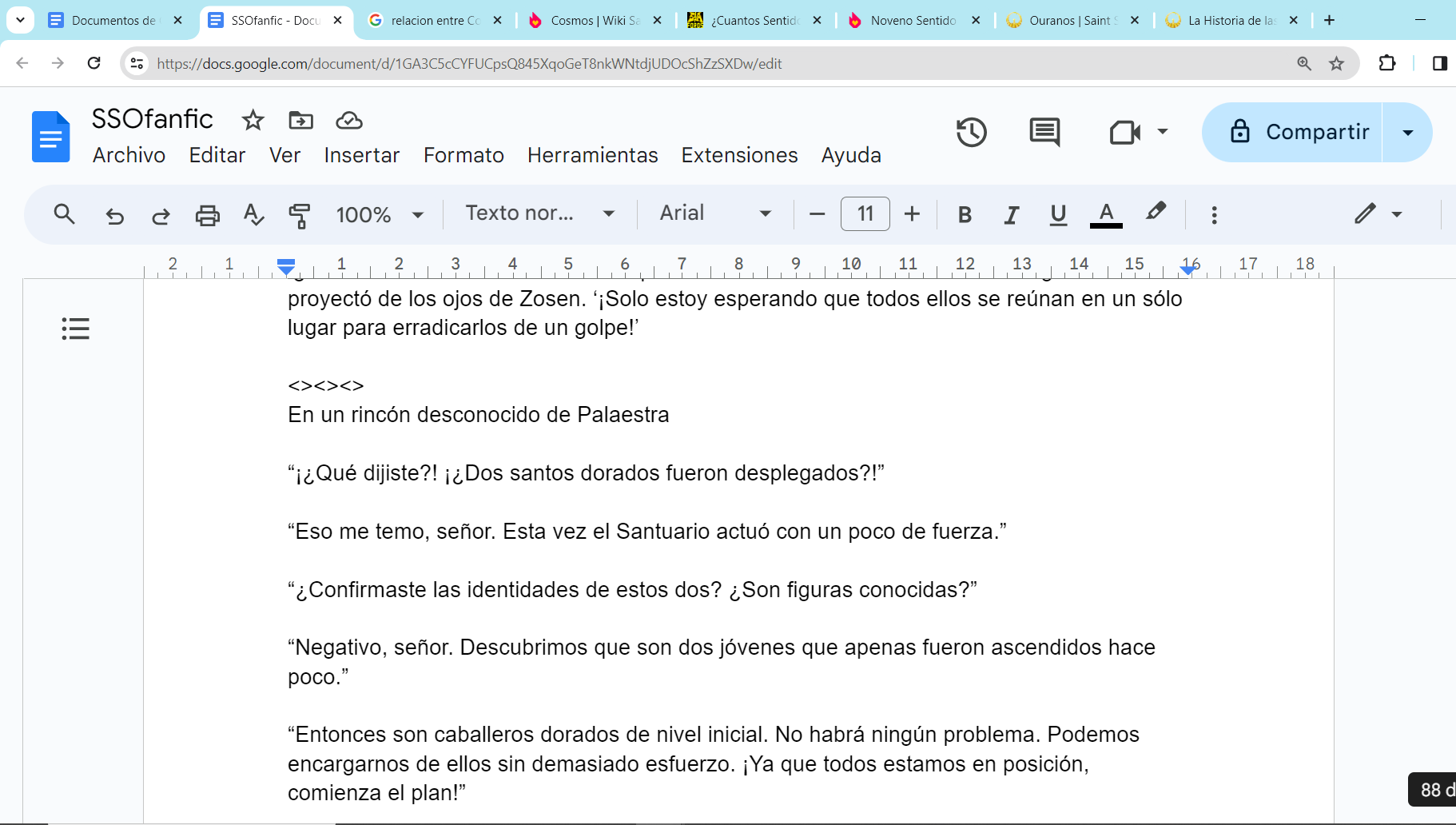Open the text color picker
The height and width of the screenshot is (825, 1456).
pyautogui.click(x=1106, y=214)
